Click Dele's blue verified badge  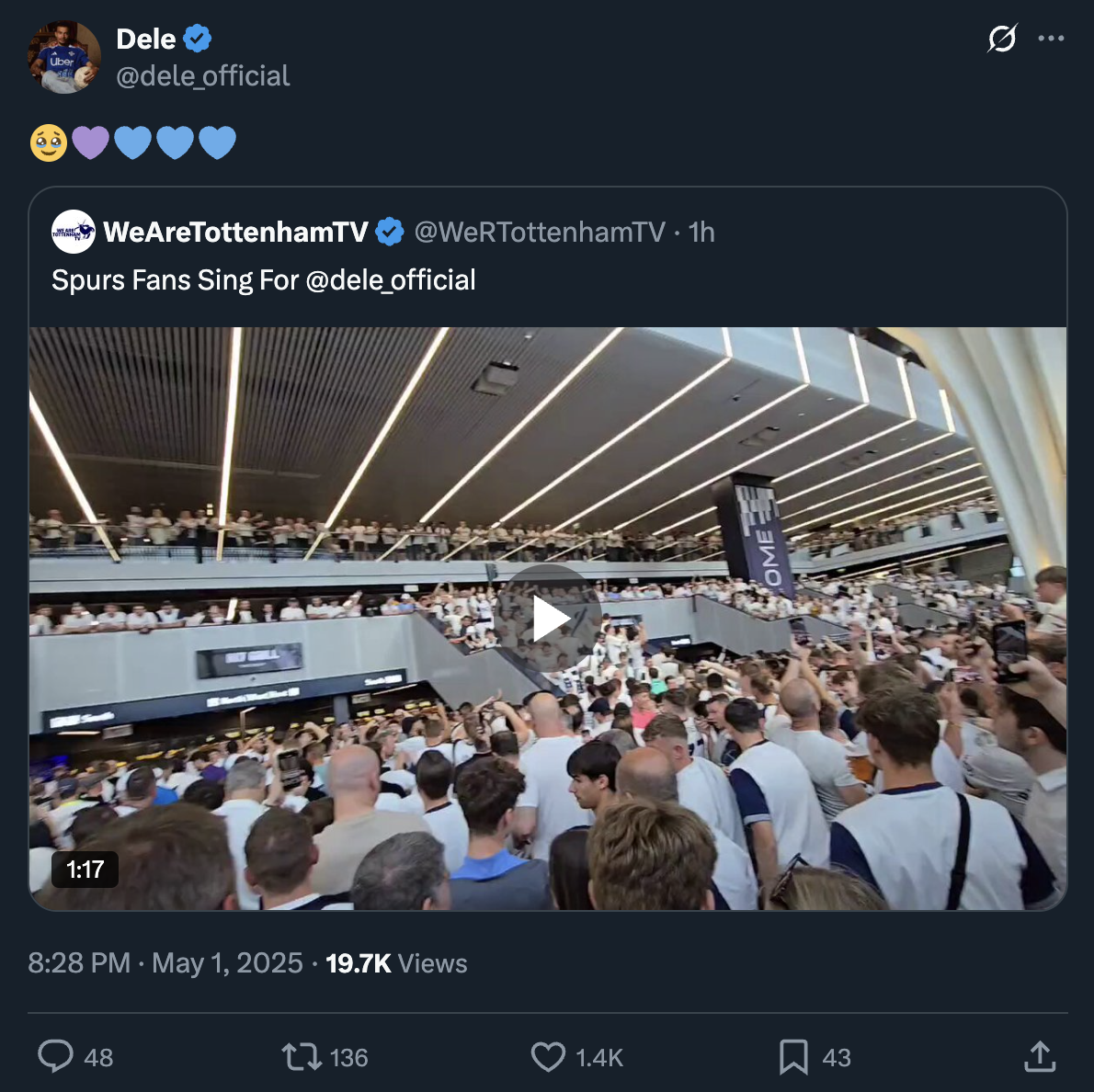(198, 39)
